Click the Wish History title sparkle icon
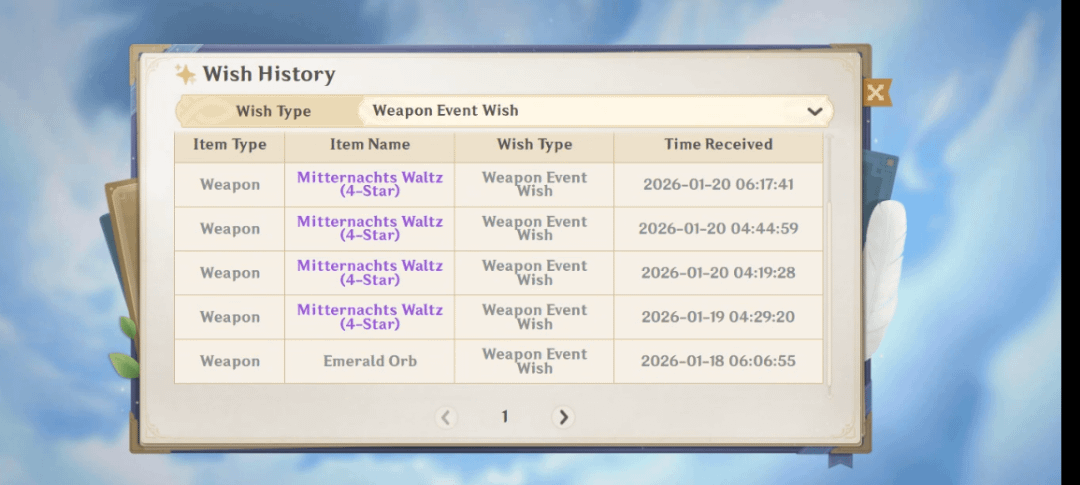 (x=185, y=74)
